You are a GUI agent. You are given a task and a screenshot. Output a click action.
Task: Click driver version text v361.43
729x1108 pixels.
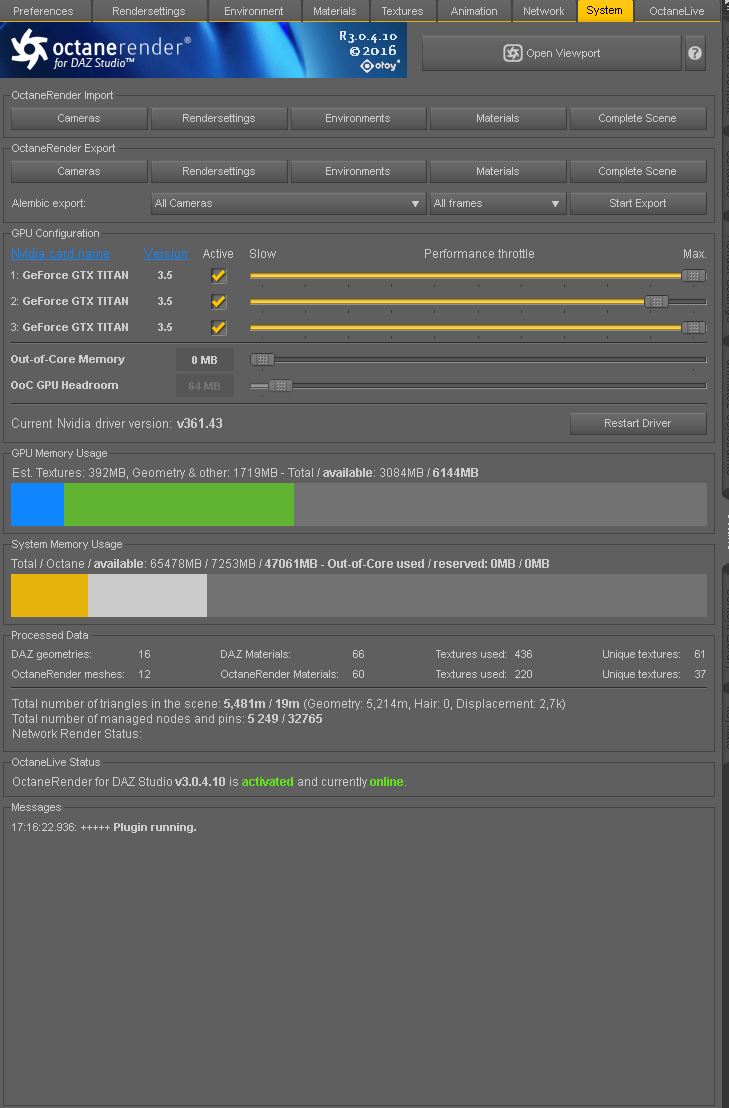coord(200,423)
